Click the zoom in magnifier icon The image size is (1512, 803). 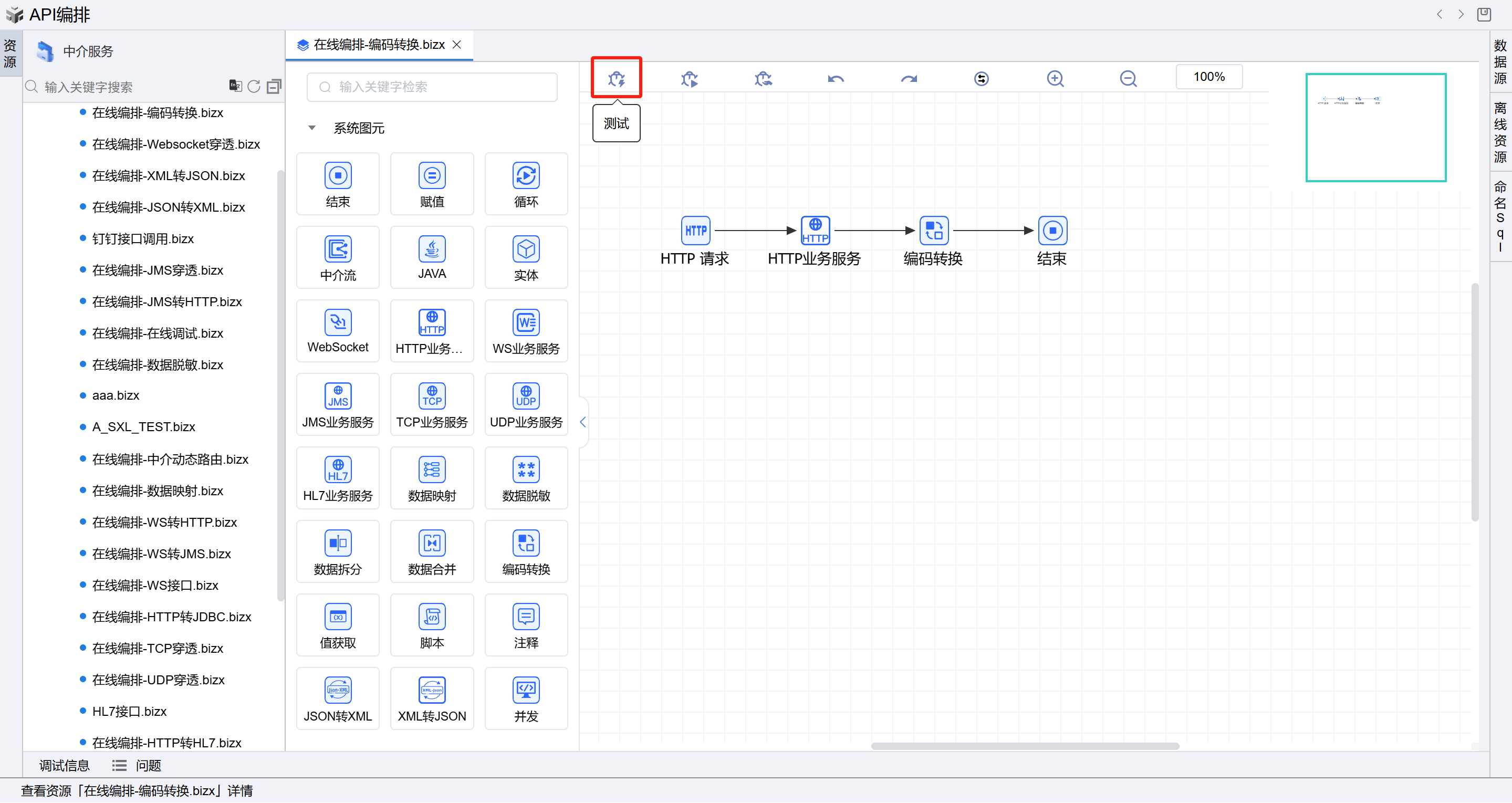(1055, 78)
